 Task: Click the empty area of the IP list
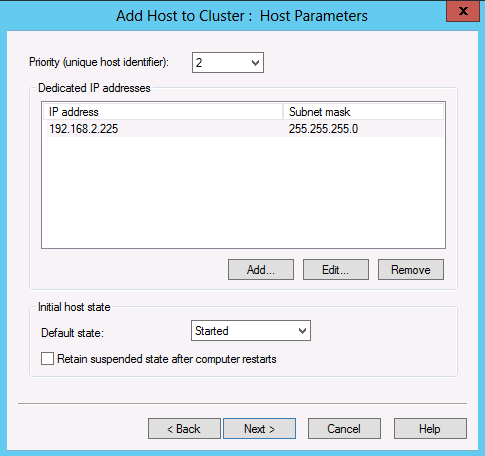point(243,192)
